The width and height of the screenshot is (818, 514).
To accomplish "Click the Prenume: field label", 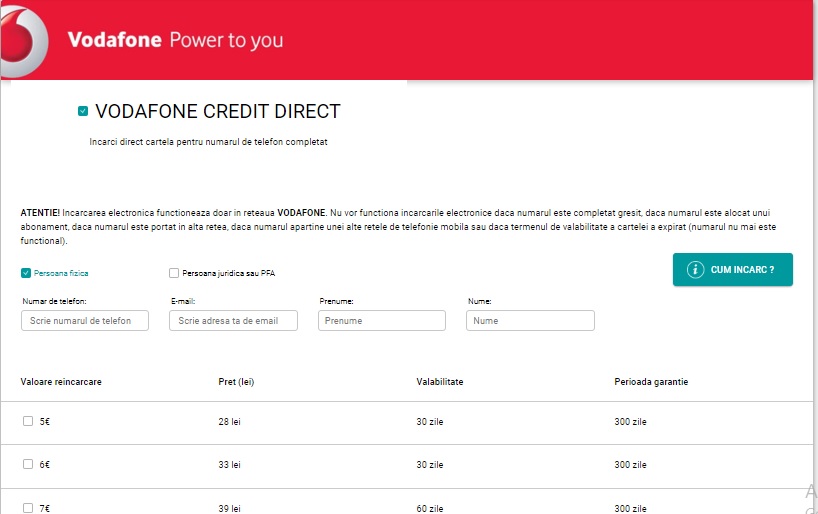I will click(336, 301).
